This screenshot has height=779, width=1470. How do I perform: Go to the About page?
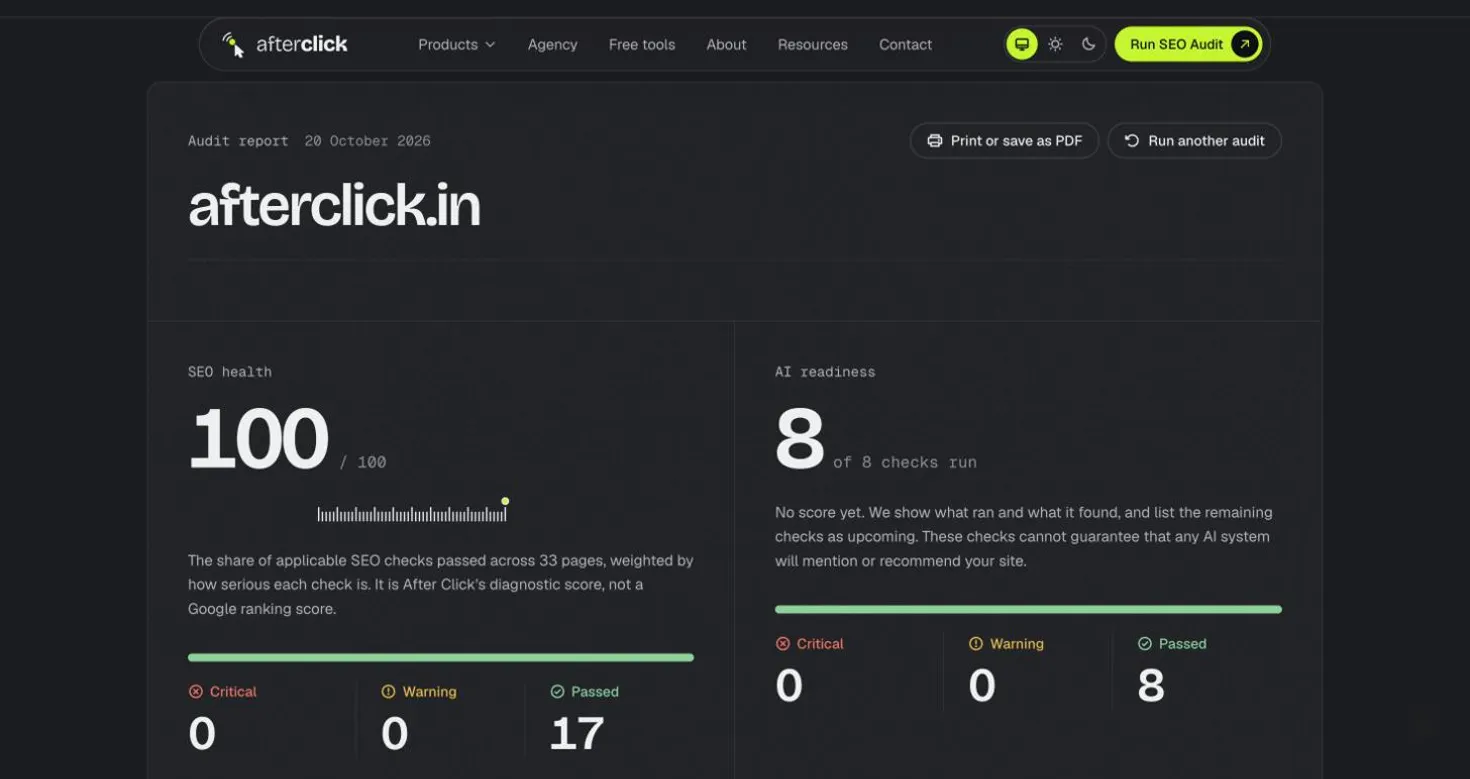726,44
